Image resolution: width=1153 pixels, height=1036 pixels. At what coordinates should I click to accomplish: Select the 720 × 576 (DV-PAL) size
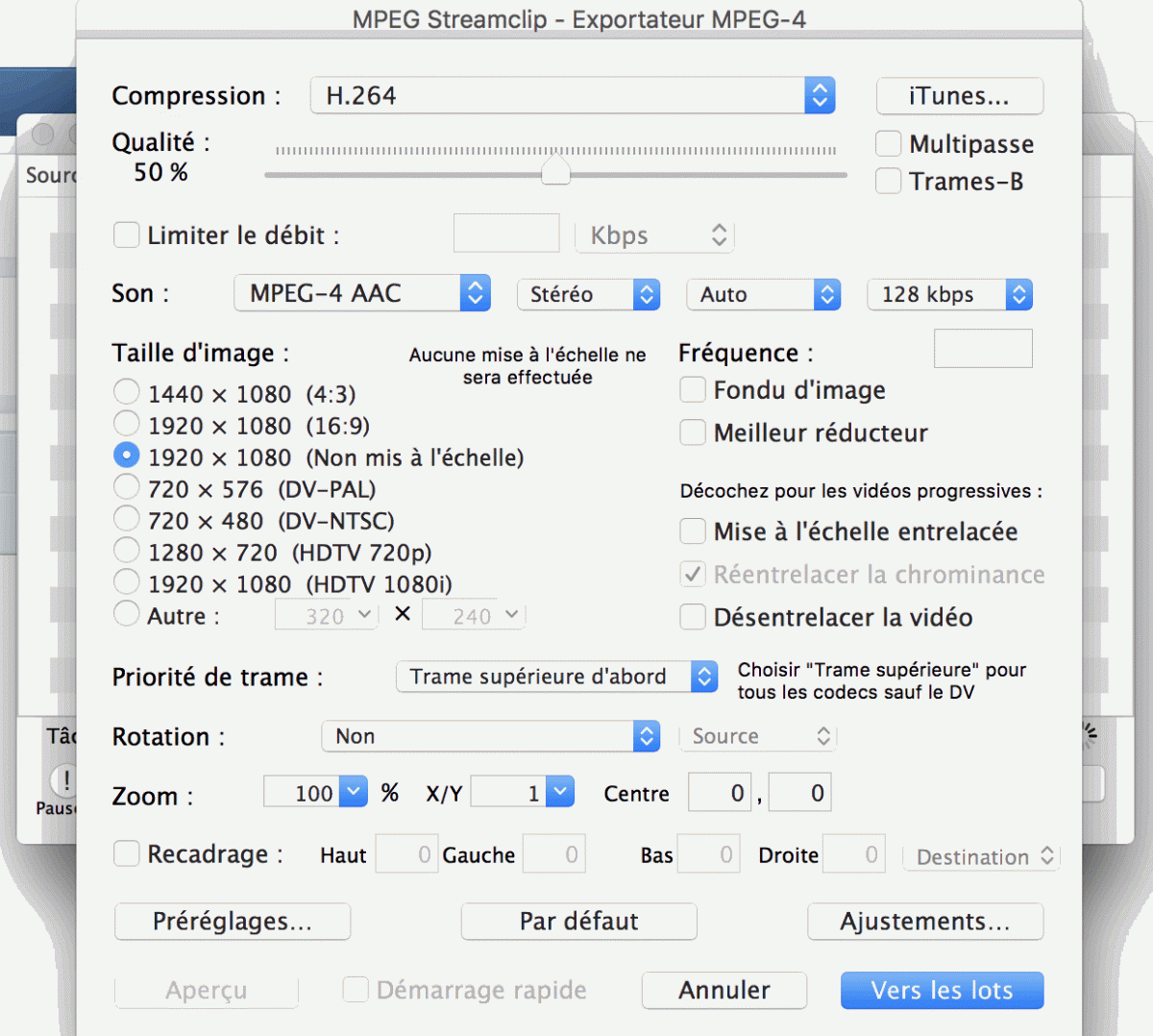(x=126, y=487)
